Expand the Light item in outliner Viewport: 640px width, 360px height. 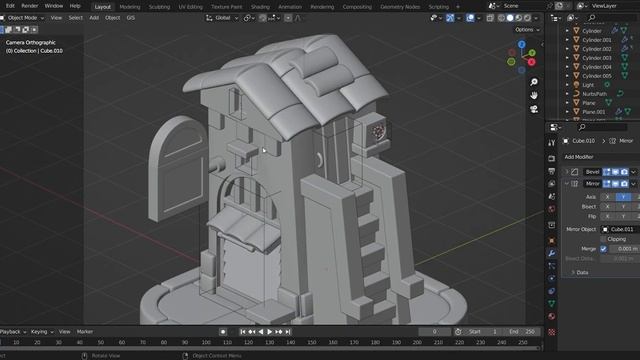(x=567, y=85)
